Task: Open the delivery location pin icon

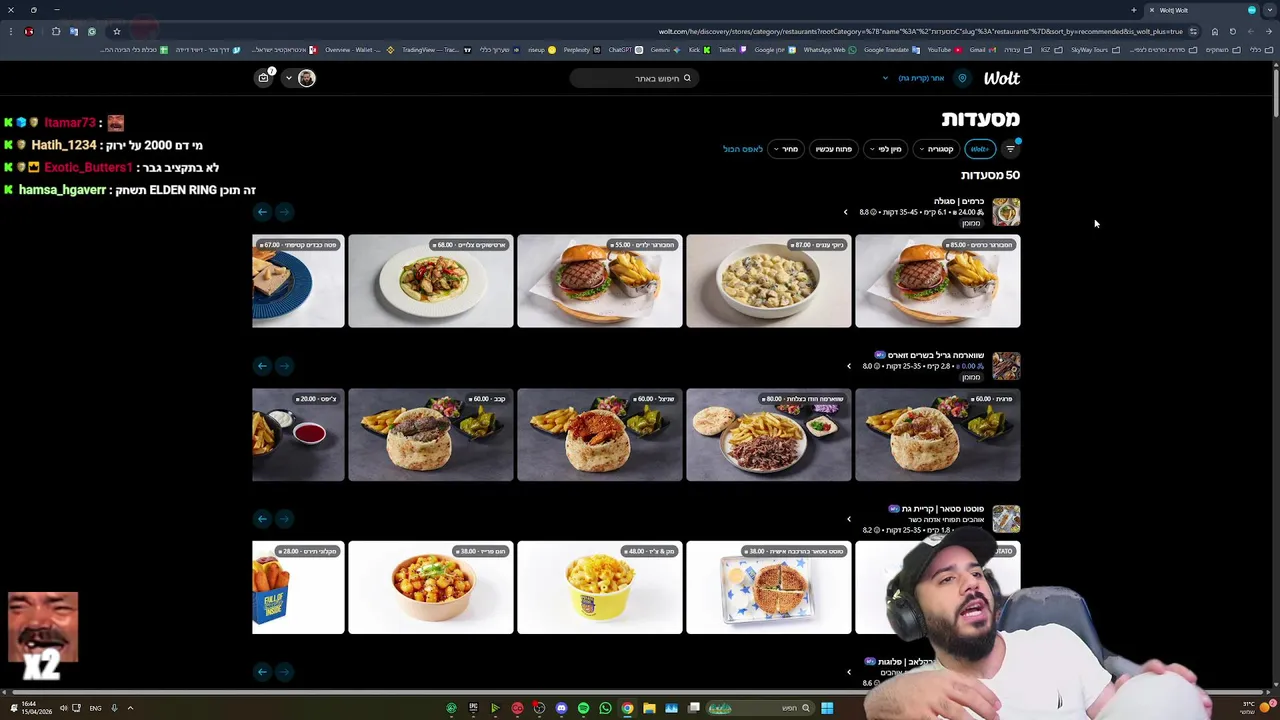Action: point(962,78)
